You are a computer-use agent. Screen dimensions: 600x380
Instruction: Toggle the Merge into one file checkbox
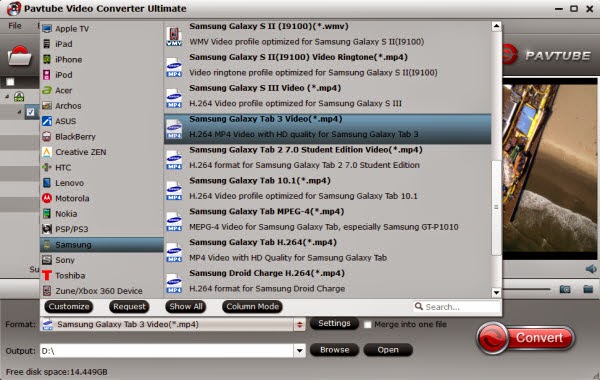[368, 325]
